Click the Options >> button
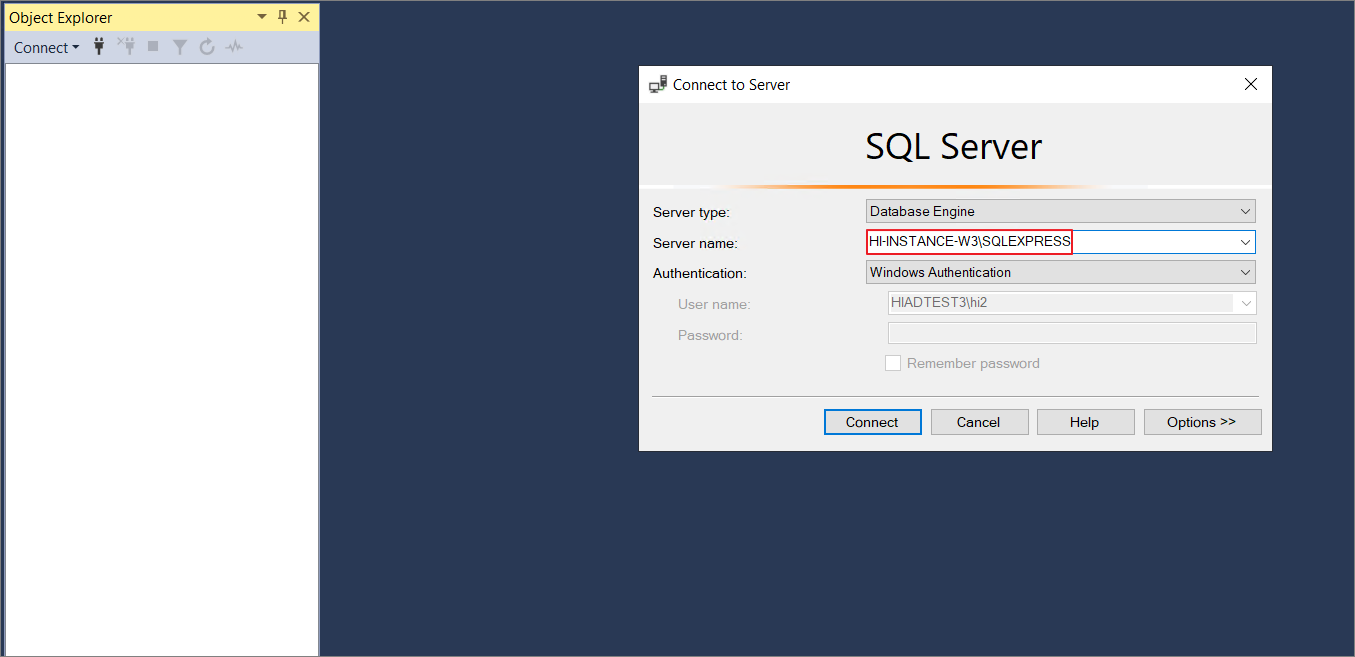 [x=1202, y=422]
